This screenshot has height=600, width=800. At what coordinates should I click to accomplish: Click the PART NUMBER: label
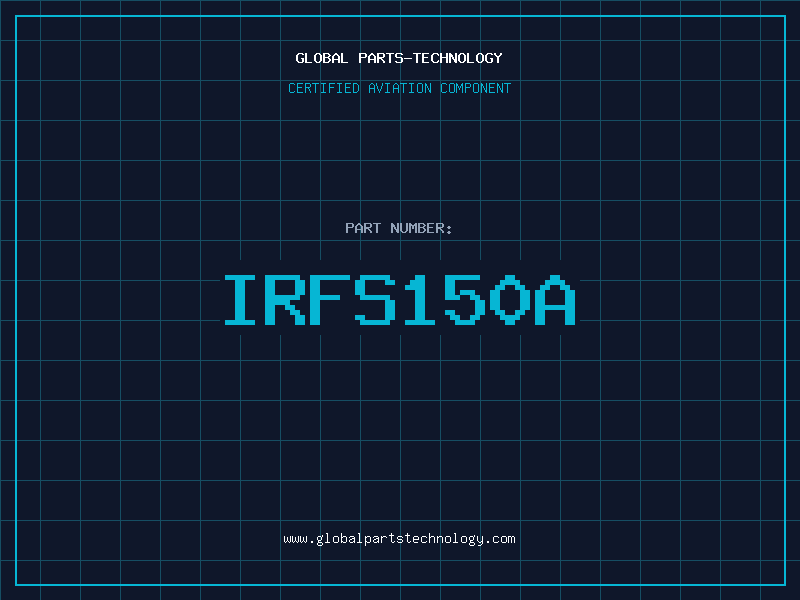[x=399, y=228]
